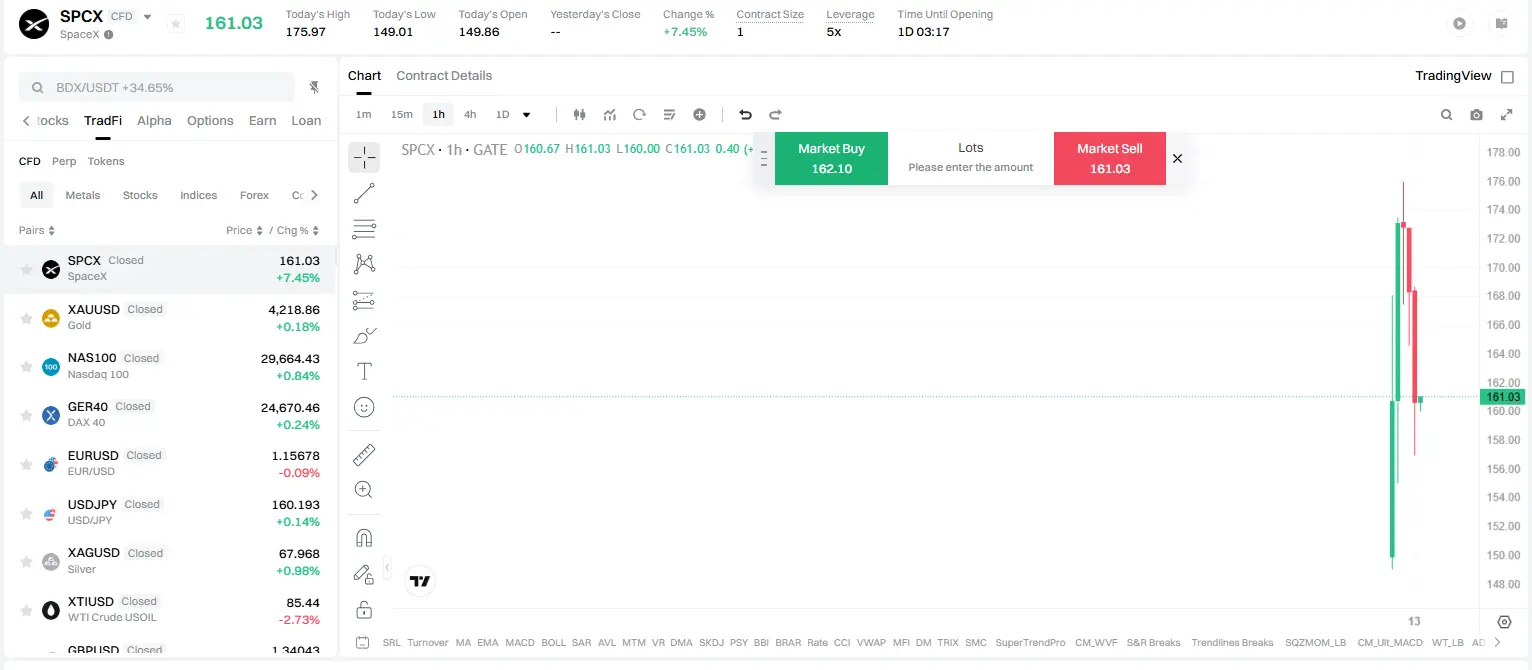This screenshot has height=670, width=1532.
Task: Set chart interval to 4h
Action: 470,114
